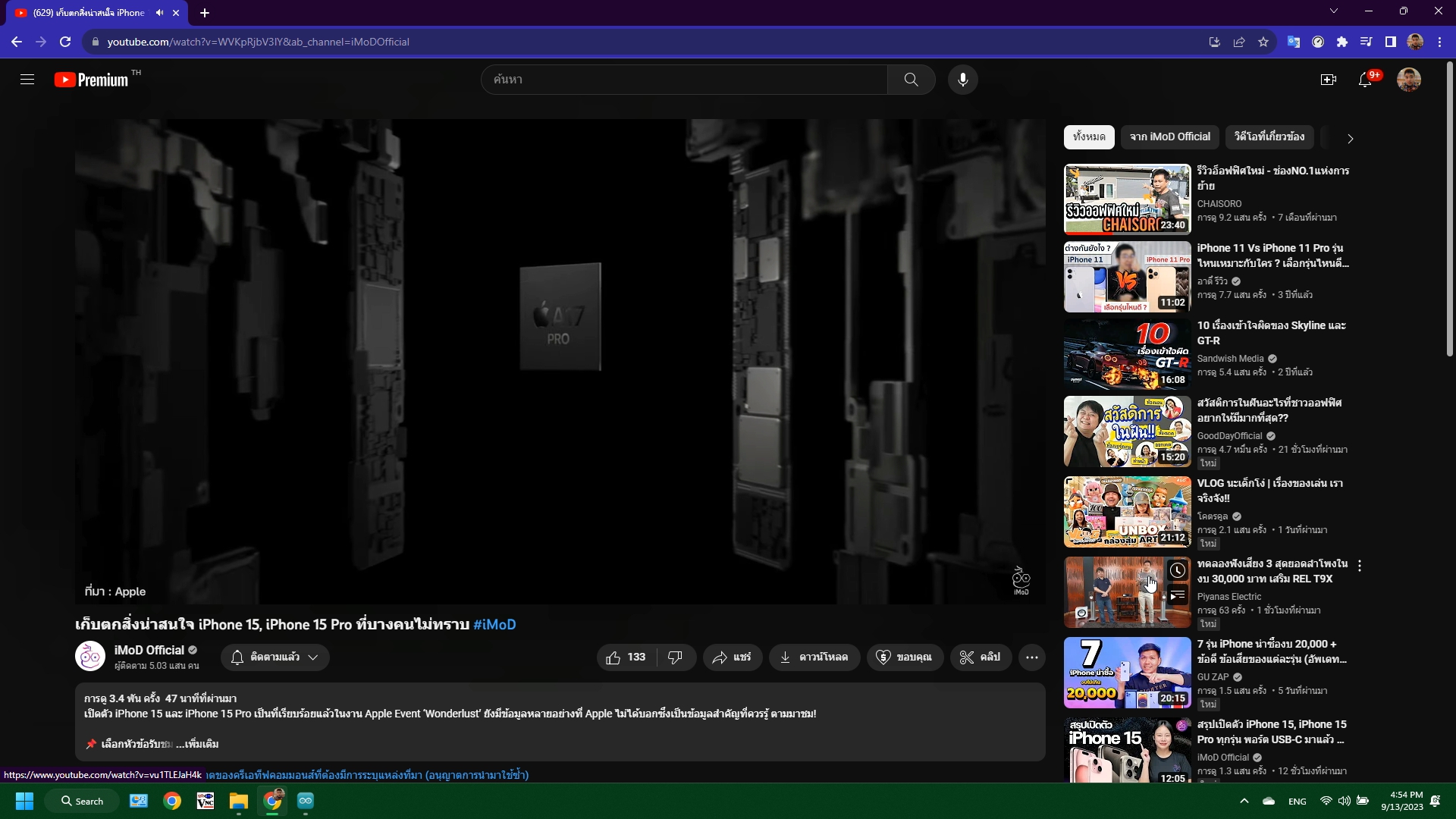
Task: Open the Create video icon
Action: 1328,80
